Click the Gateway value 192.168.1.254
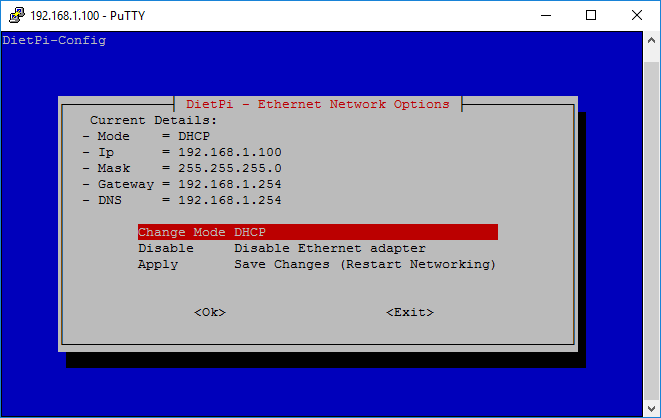This screenshot has width=661, height=418. click(230, 184)
